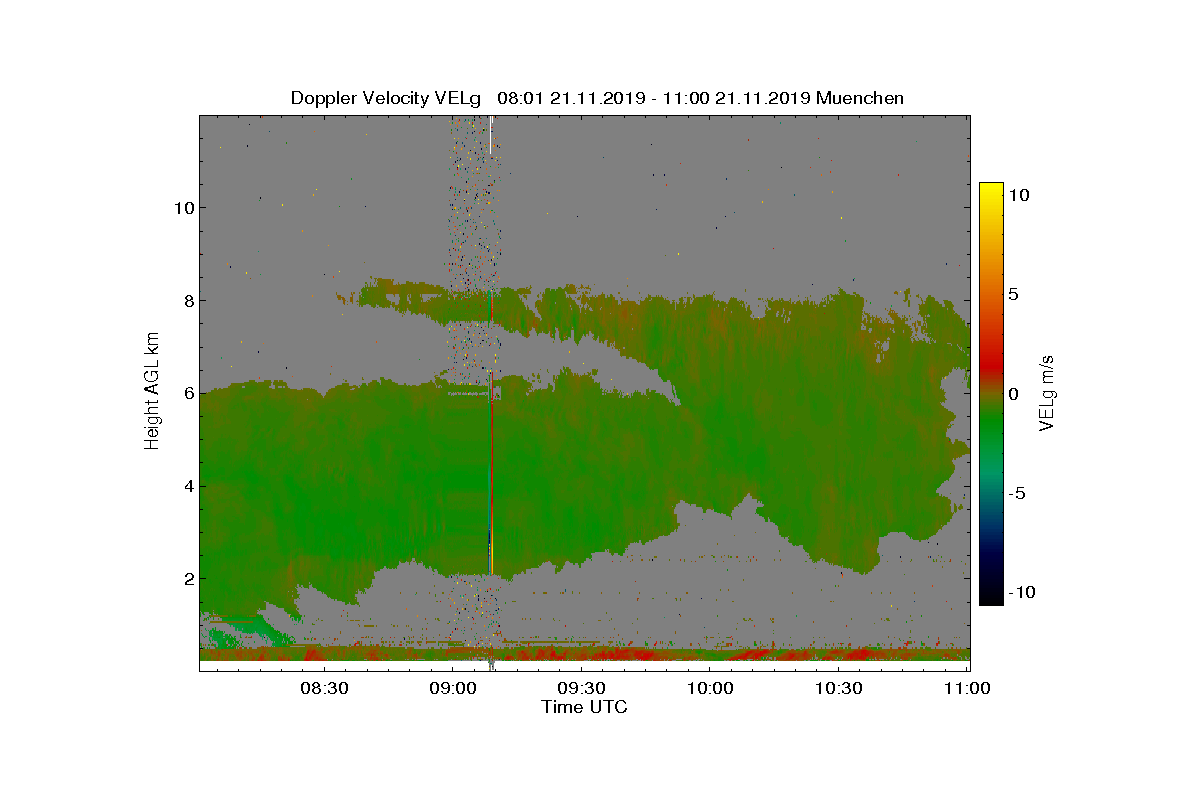Click the velocity colorbar
Screen dimensions: 1200x800
991,393
